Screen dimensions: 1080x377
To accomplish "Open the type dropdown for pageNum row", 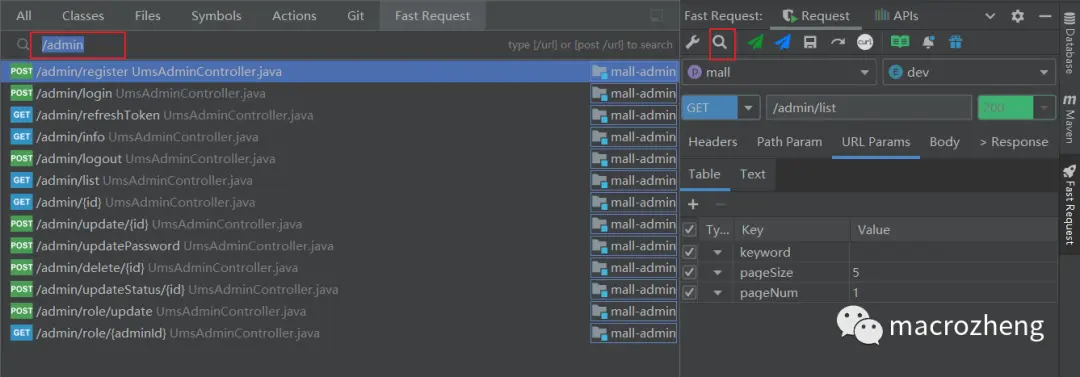I will click(718, 293).
